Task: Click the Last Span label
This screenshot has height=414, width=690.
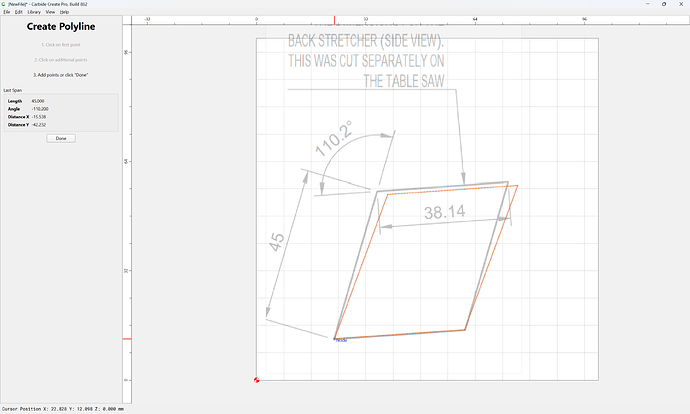Action: point(13,90)
